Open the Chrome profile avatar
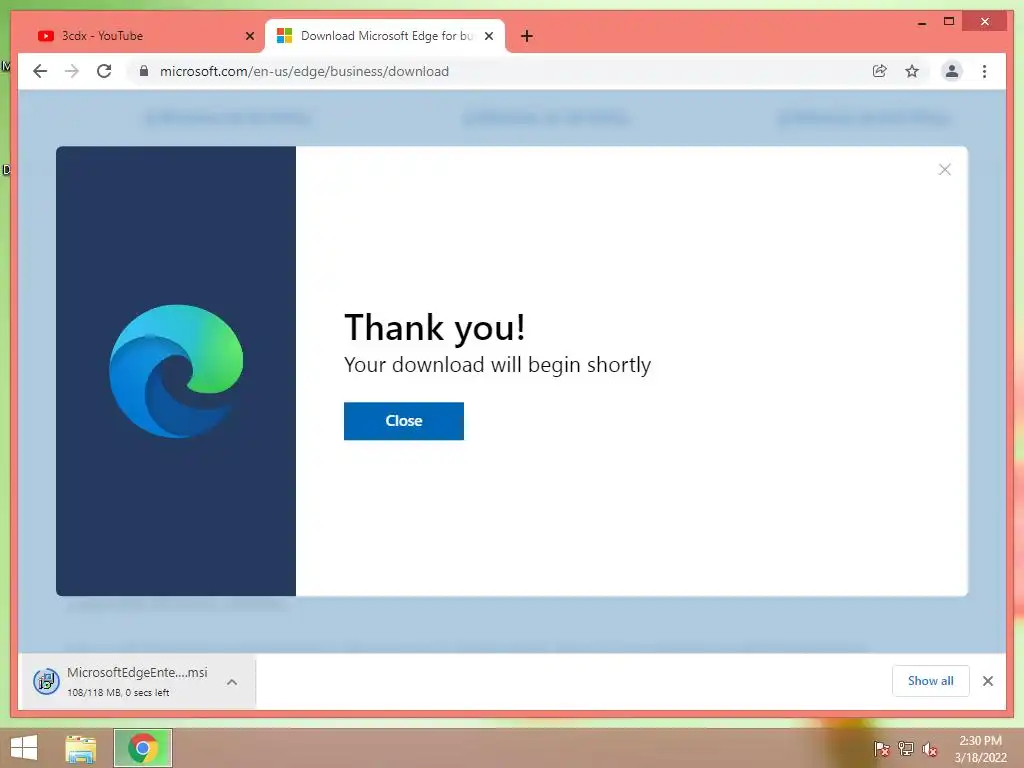The width and height of the screenshot is (1024, 768). point(952,71)
